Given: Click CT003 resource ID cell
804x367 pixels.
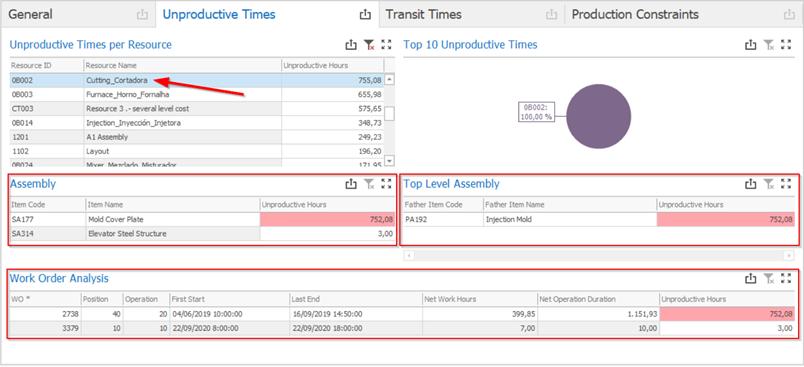Looking at the screenshot, I should click(x=47, y=109).
